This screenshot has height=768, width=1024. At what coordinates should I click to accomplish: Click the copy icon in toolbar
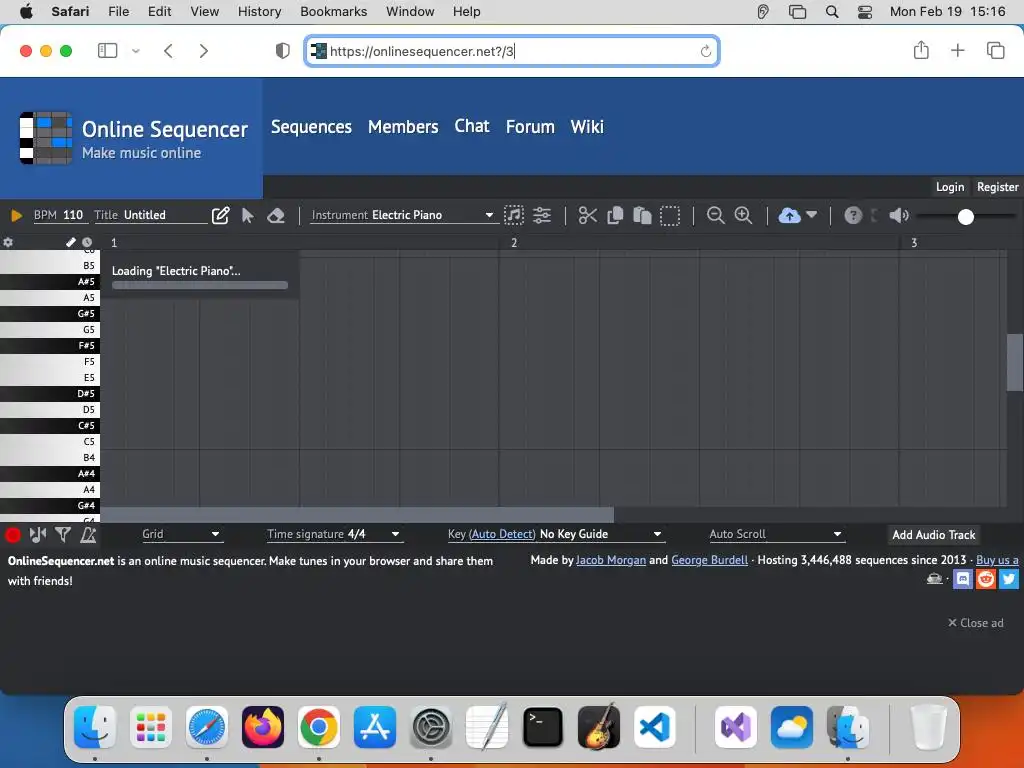click(x=615, y=215)
